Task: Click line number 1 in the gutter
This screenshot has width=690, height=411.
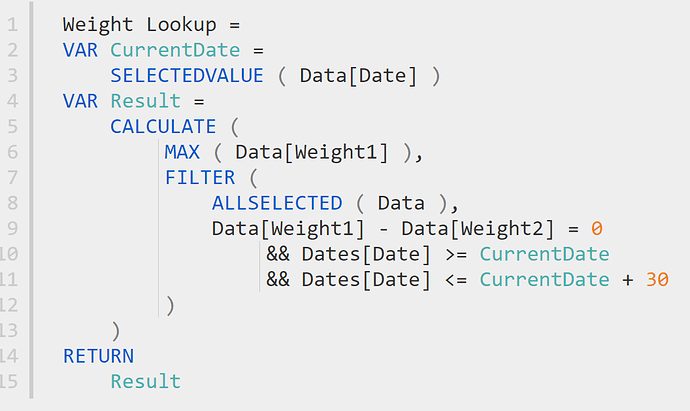Action: [13, 25]
